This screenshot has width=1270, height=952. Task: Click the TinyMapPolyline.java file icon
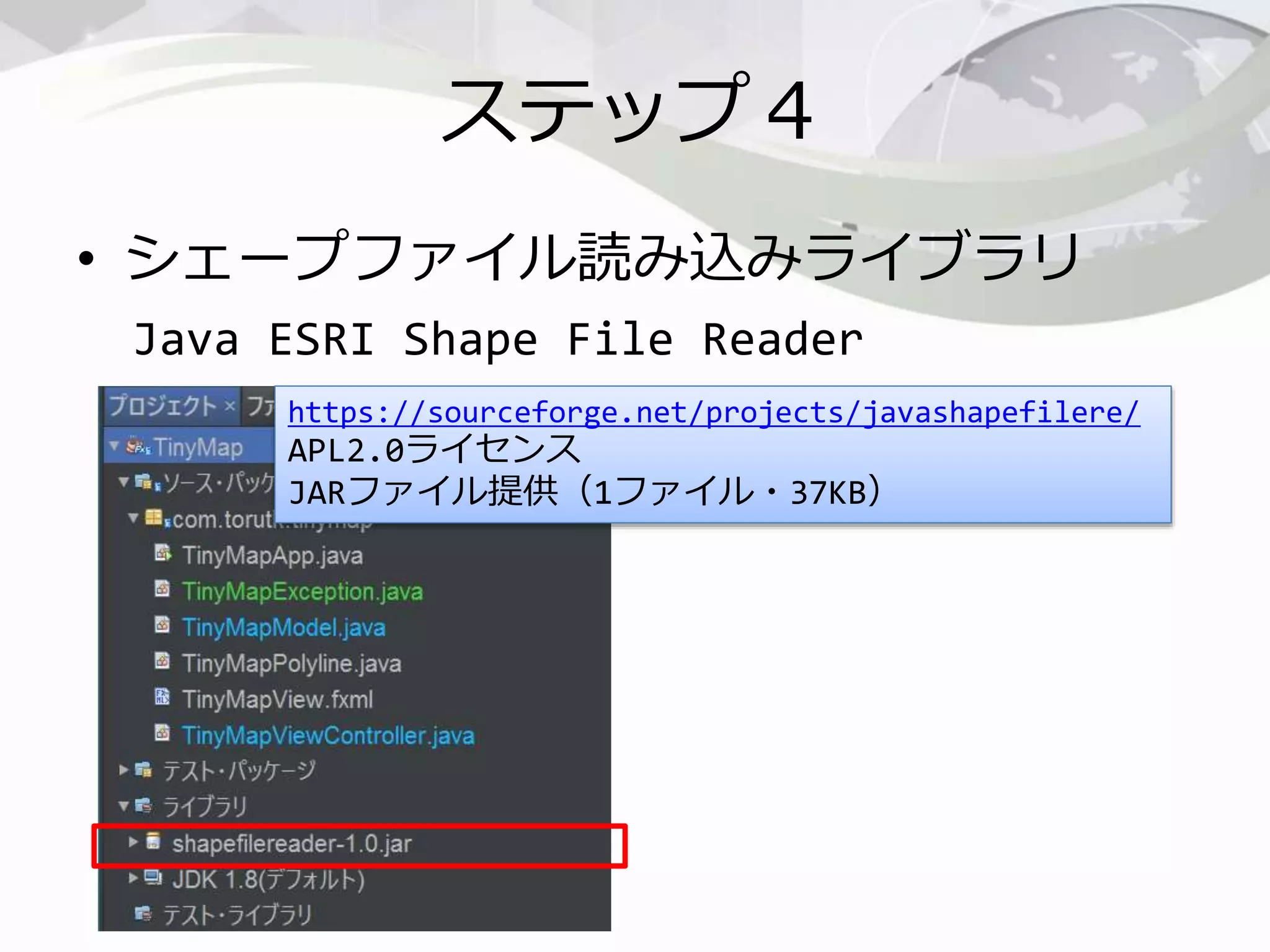point(162,661)
